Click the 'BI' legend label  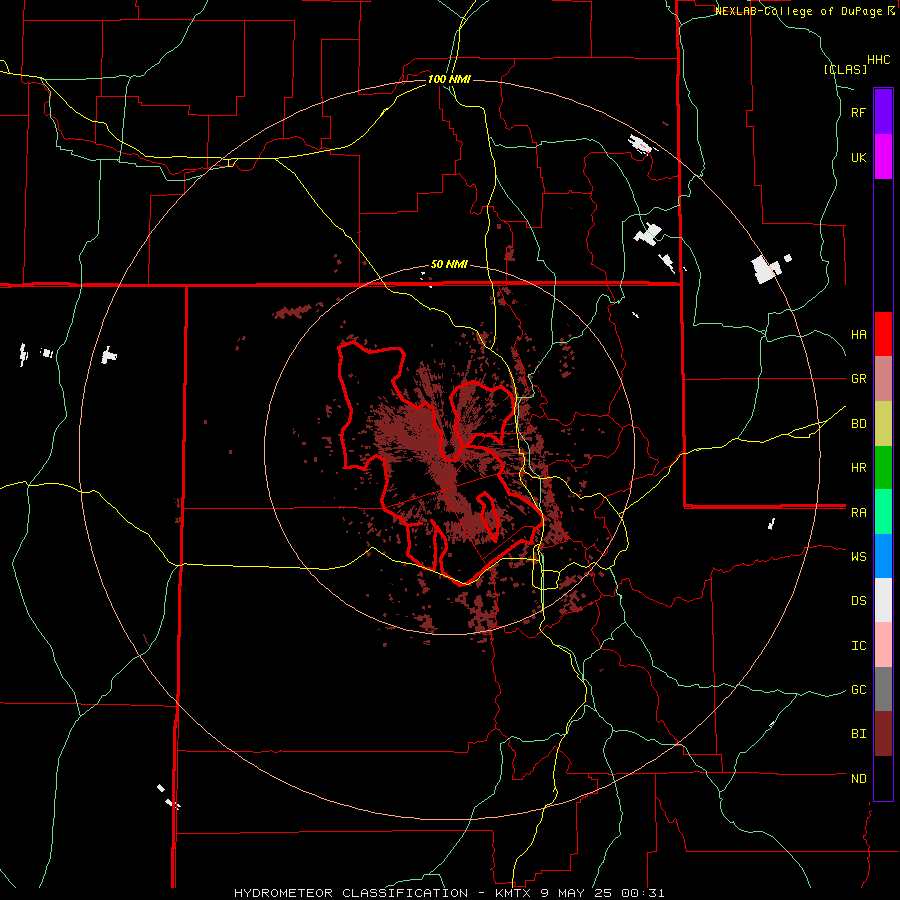pyautogui.click(x=858, y=734)
